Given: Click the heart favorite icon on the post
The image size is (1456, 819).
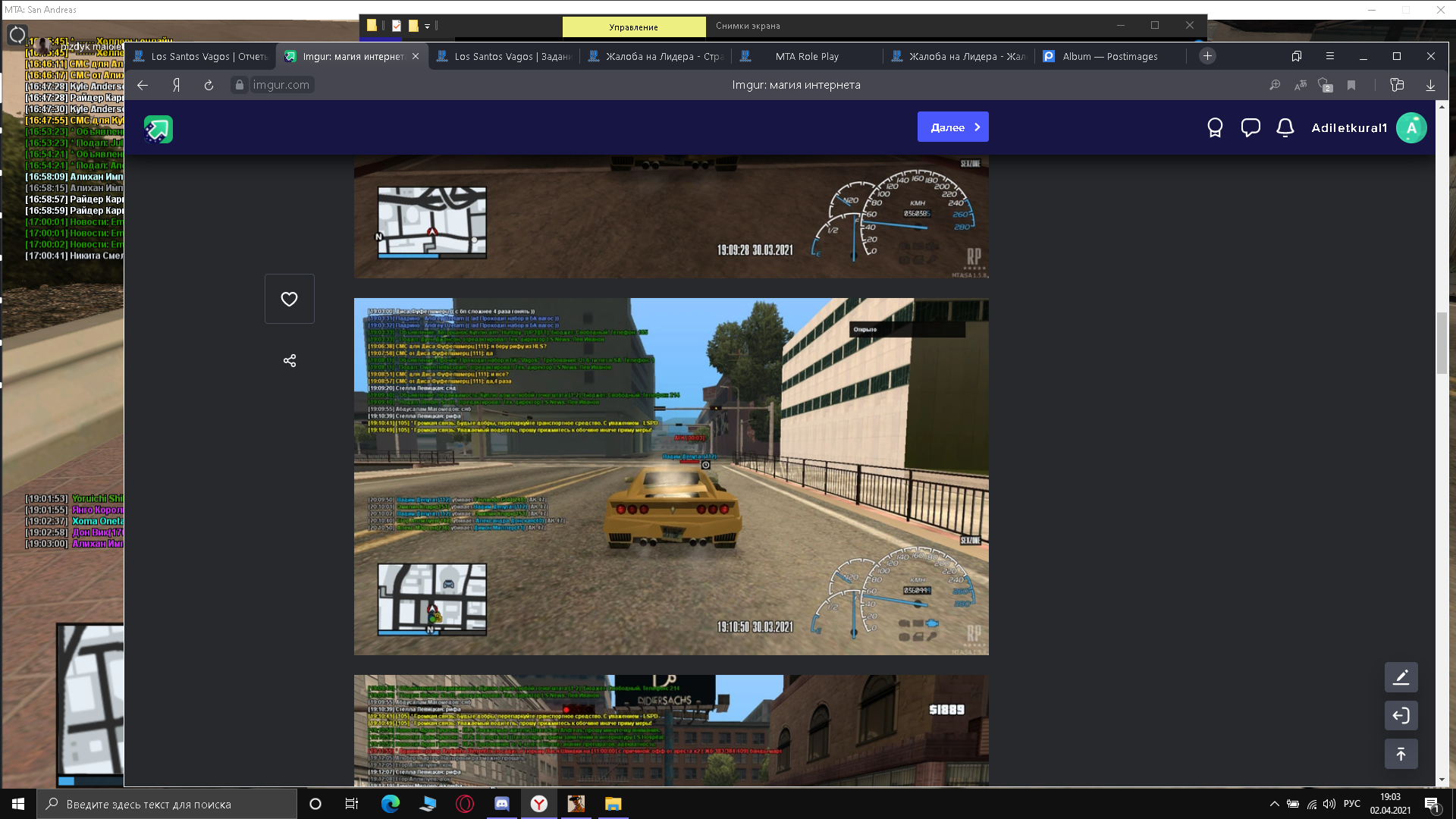Looking at the screenshot, I should (289, 299).
